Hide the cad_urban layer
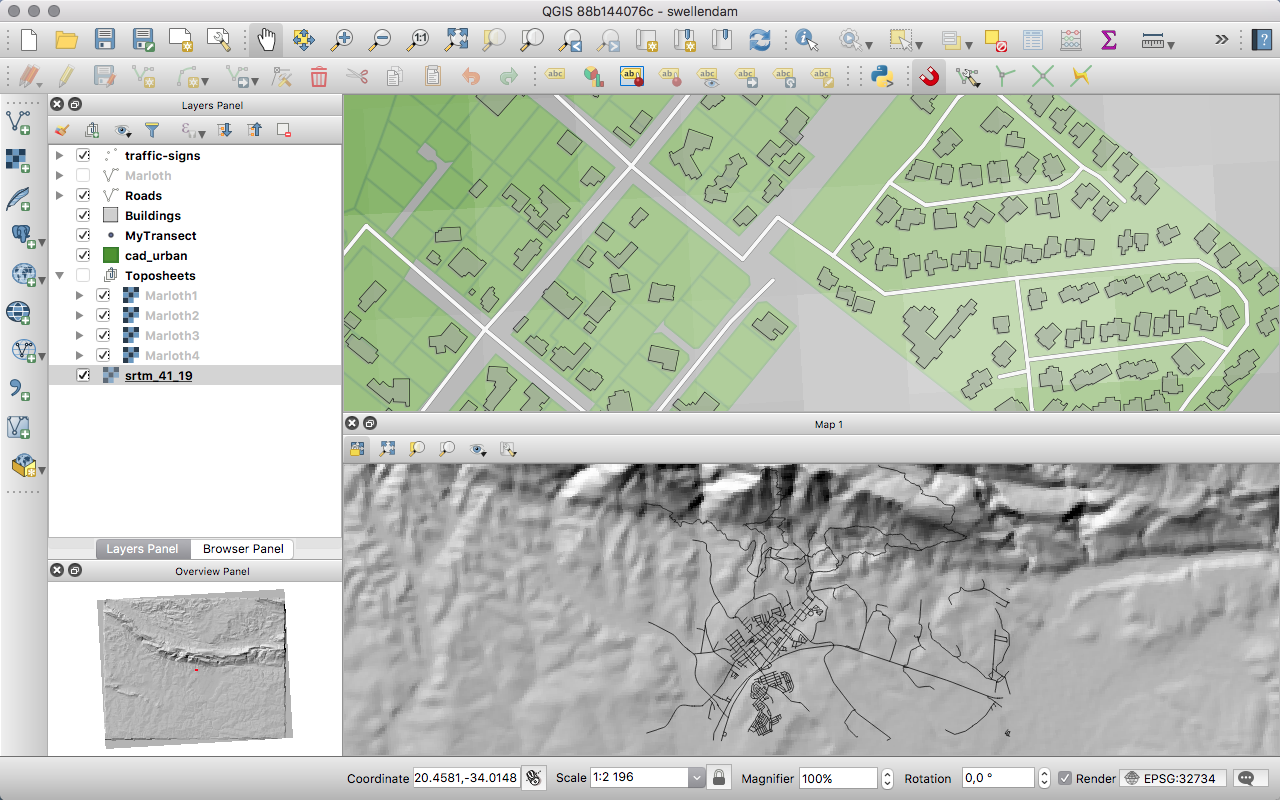Viewport: 1280px width, 800px height. click(83, 256)
